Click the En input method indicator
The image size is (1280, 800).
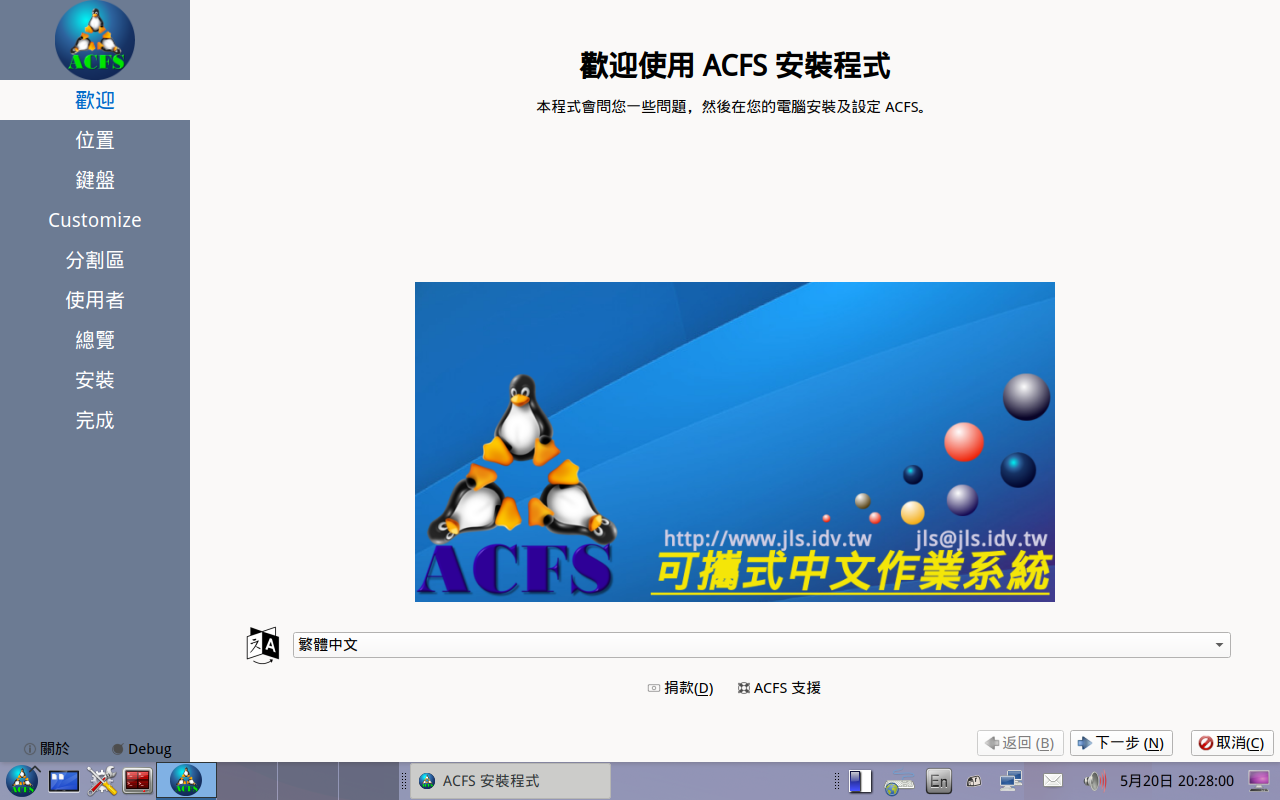click(x=938, y=781)
